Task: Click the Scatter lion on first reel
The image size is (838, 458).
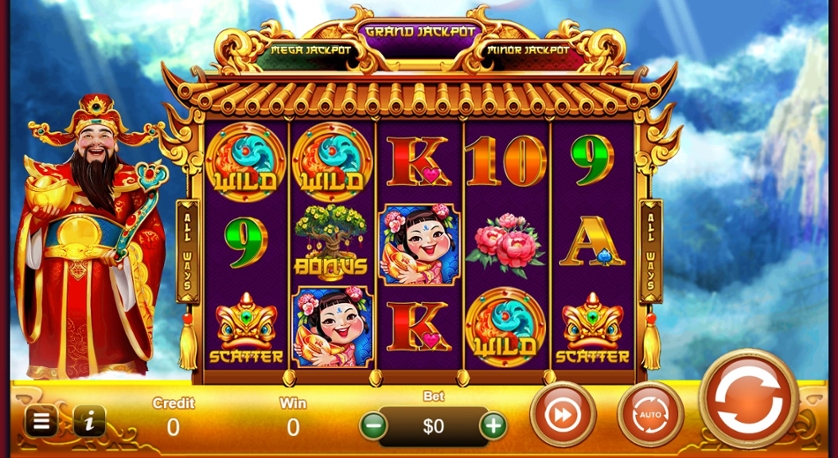Action: coord(246,328)
